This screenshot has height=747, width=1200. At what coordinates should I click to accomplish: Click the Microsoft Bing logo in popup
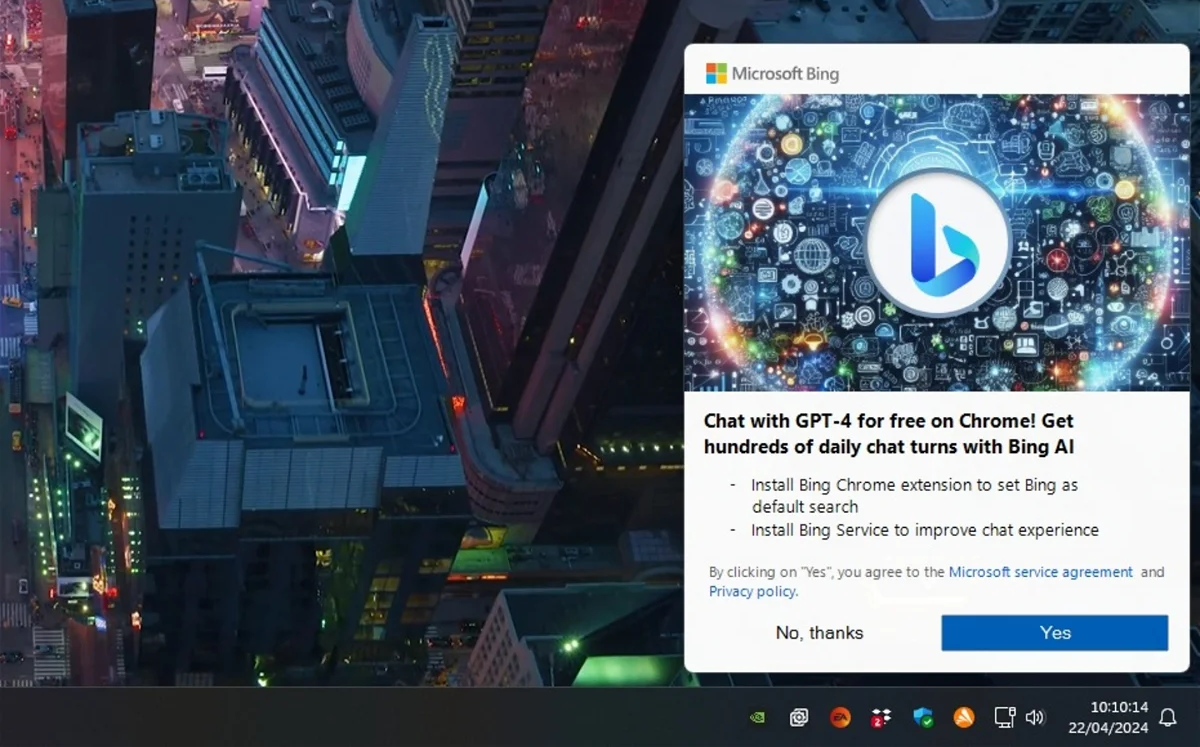tap(772, 73)
